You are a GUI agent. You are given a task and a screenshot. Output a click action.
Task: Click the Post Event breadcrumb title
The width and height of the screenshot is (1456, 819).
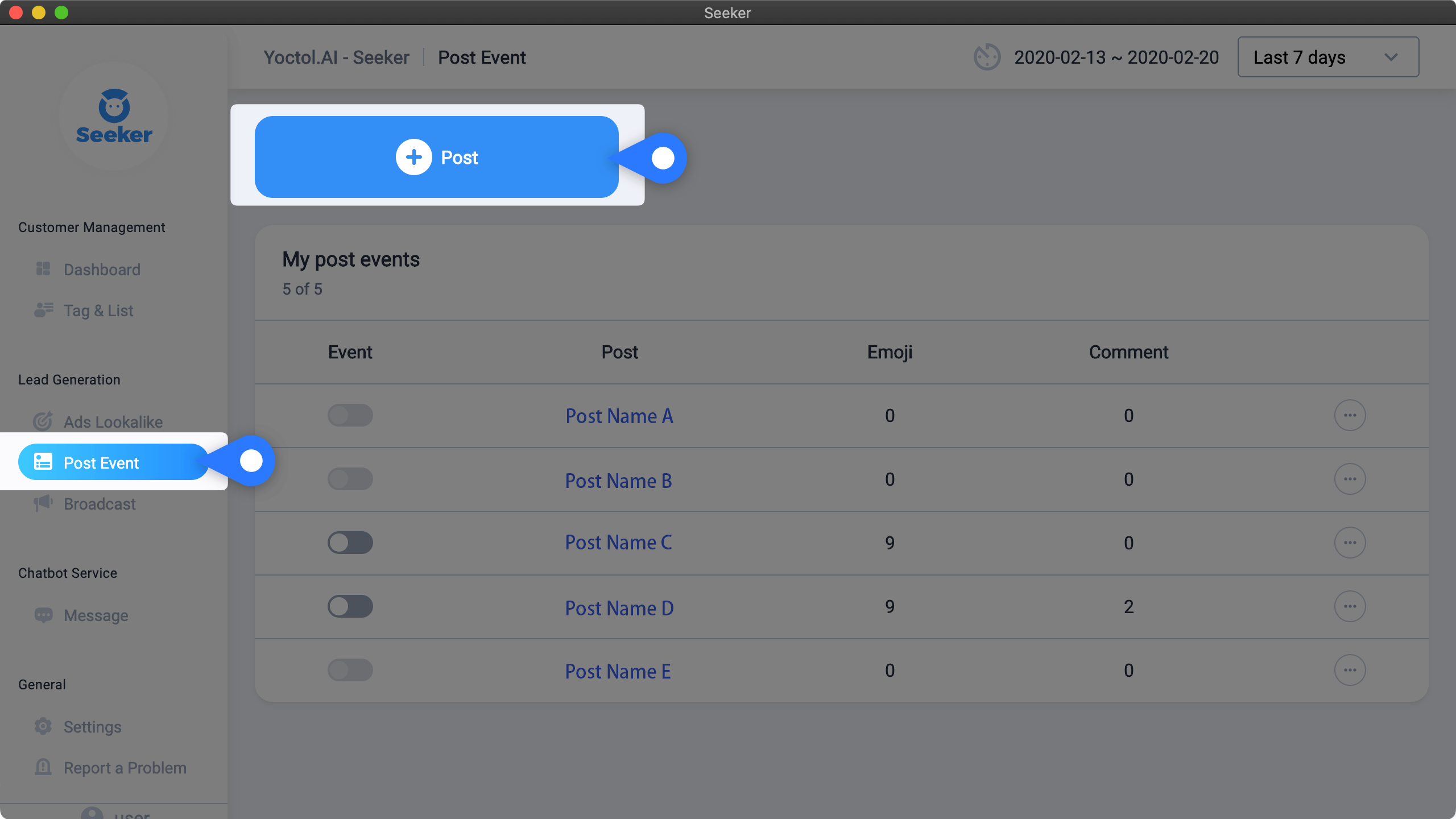pyautogui.click(x=482, y=57)
